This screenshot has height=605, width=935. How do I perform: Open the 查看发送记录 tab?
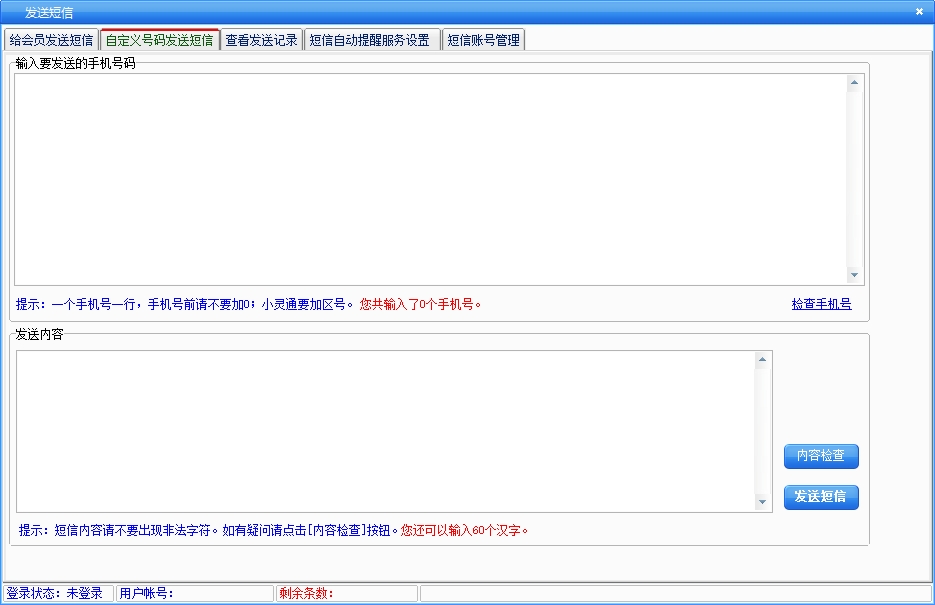[x=261, y=40]
